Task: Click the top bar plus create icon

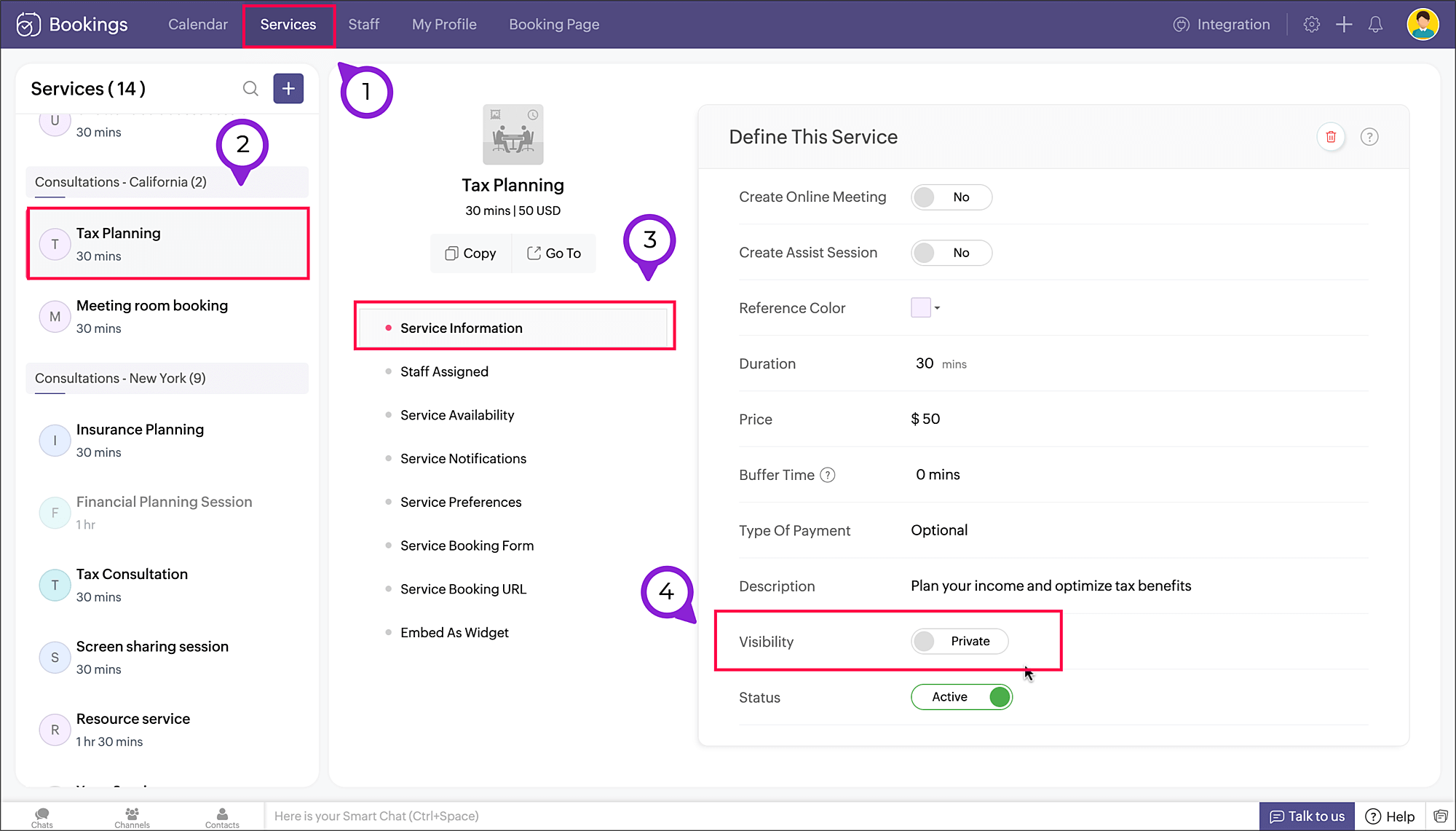Action: pyautogui.click(x=1344, y=25)
